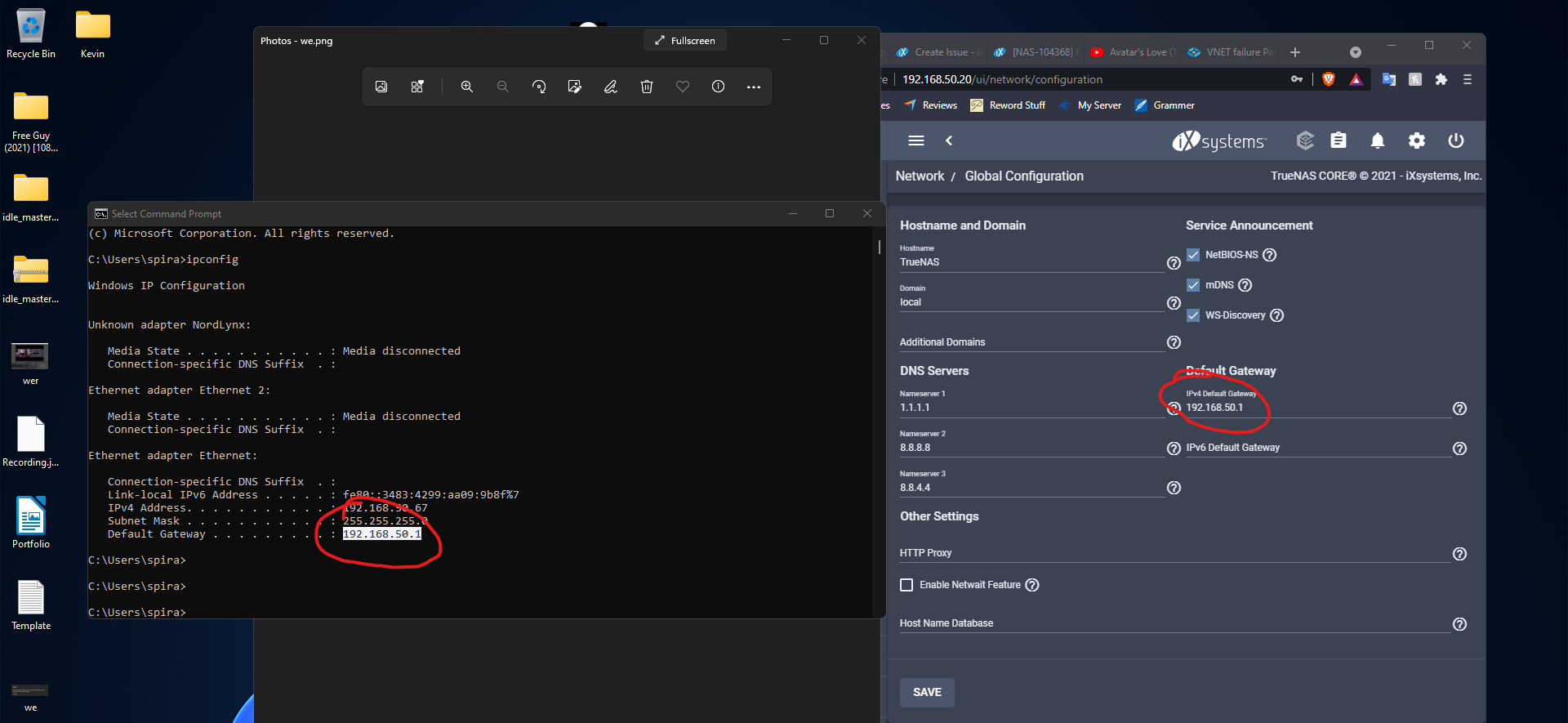Image resolution: width=1568 pixels, height=723 pixels.
Task: Open help for HTTP Proxy
Action: pos(1459,554)
